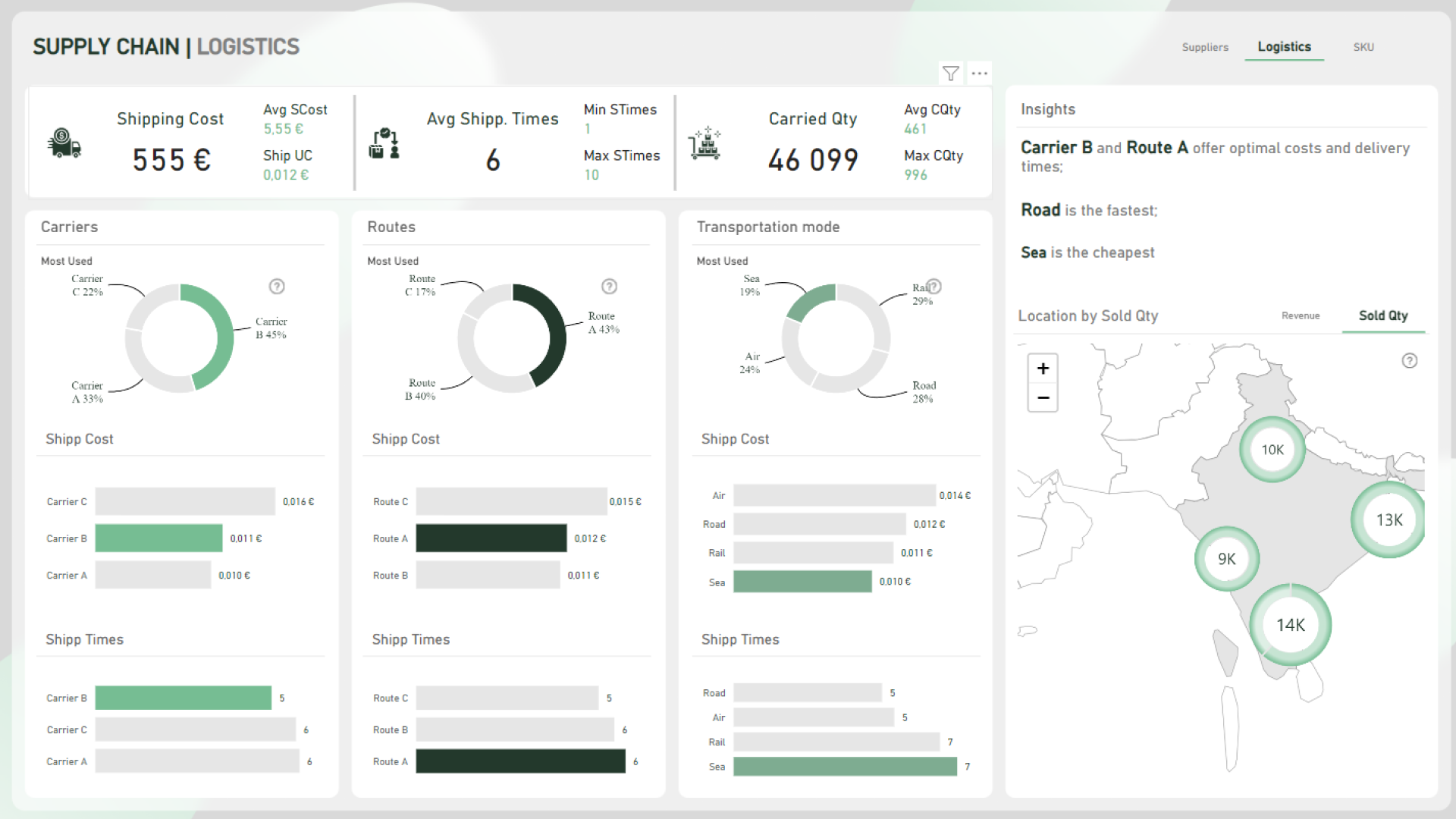The image size is (1456, 819).
Task: Zoom in the map with plus button
Action: [x=1043, y=369]
